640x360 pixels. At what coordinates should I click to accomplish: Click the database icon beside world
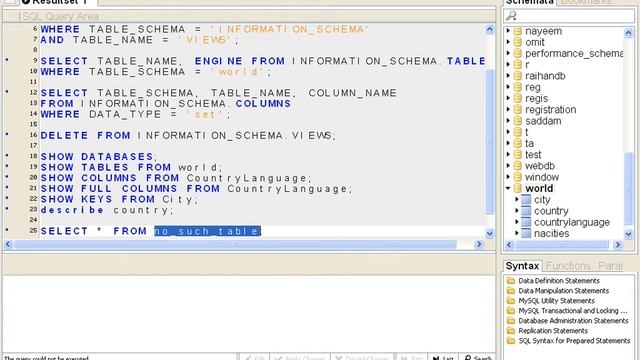[x=518, y=188]
